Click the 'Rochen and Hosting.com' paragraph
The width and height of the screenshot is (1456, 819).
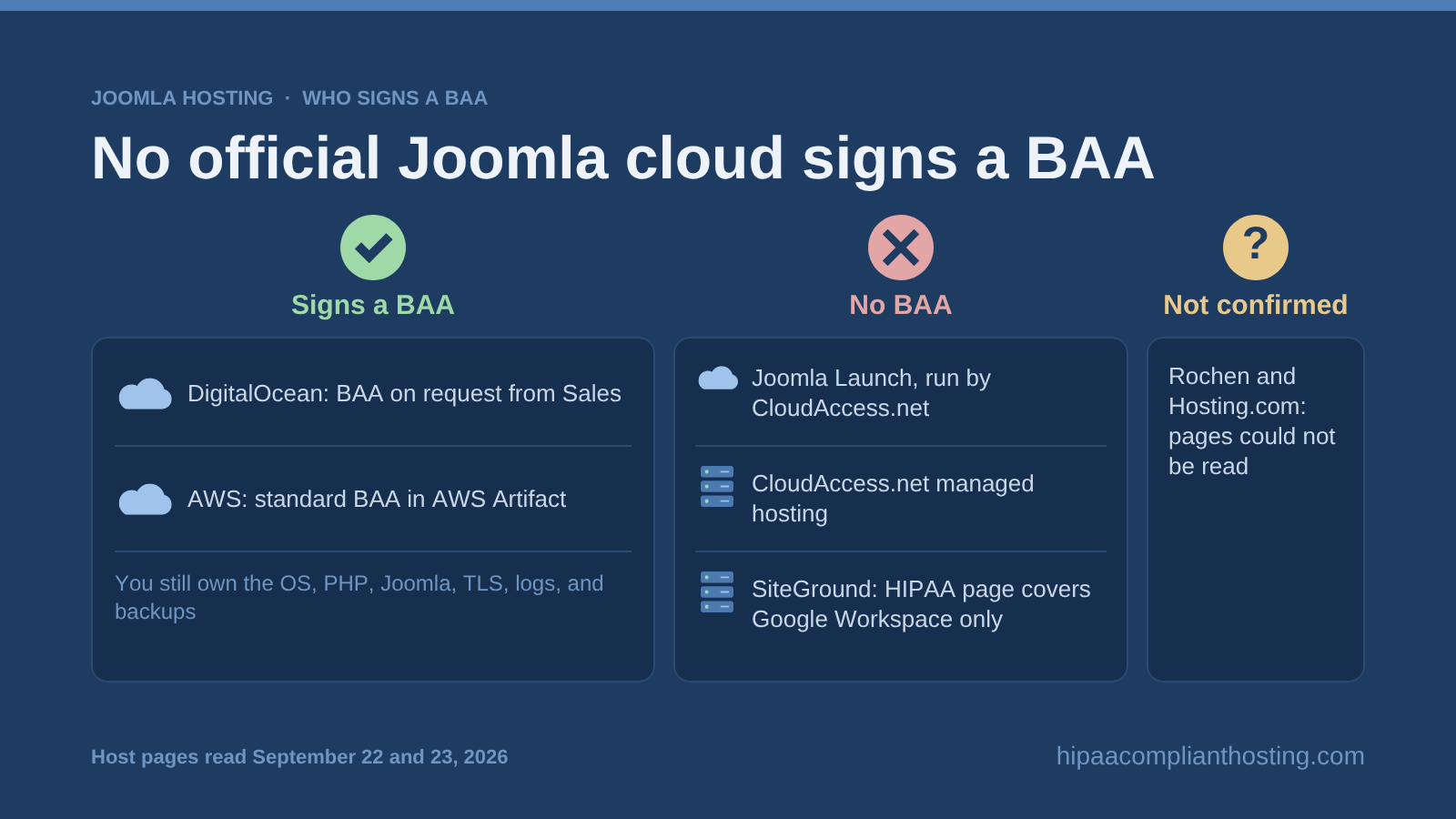[x=1252, y=421]
